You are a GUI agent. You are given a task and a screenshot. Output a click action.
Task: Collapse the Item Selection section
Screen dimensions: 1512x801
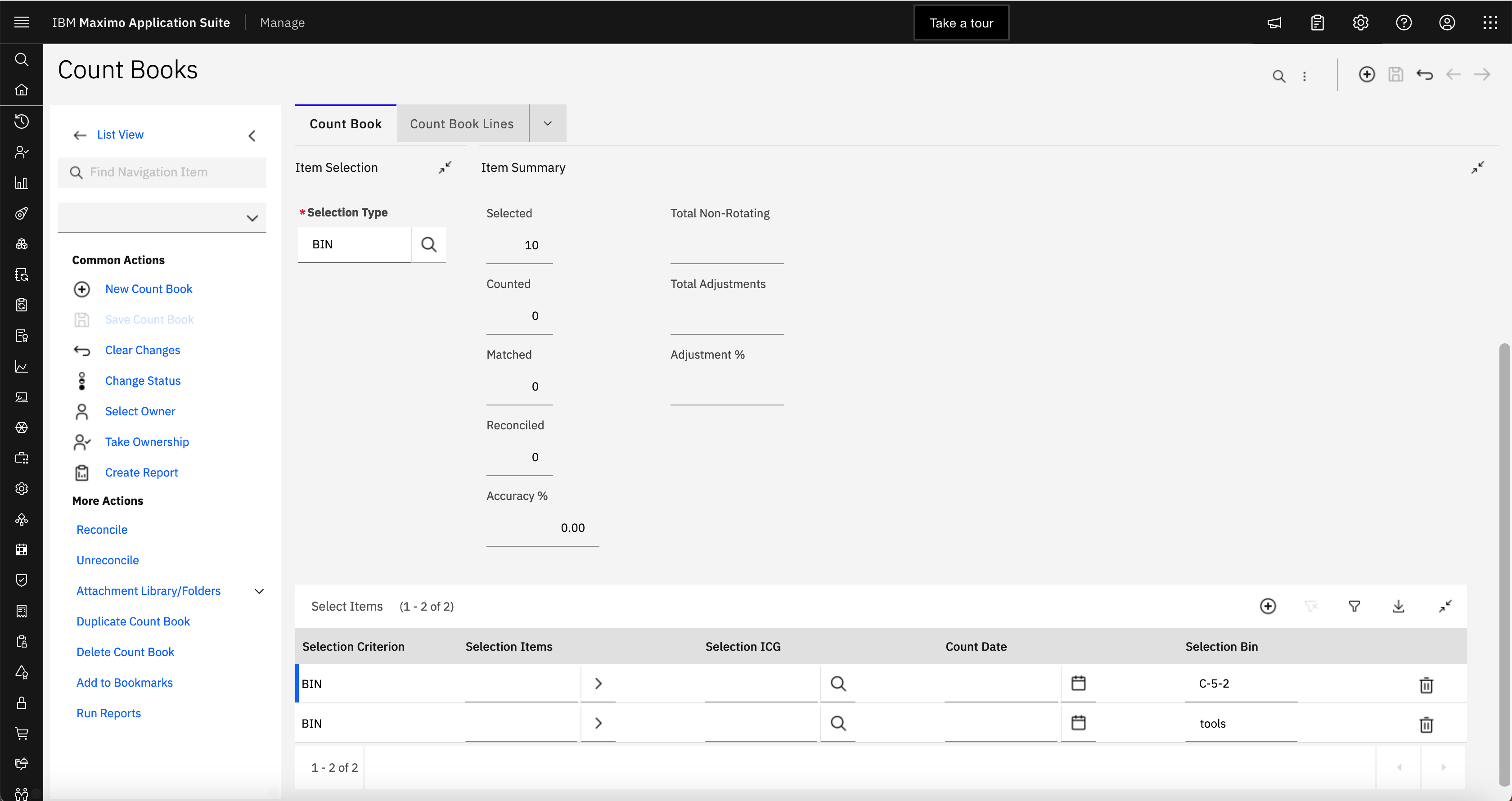pyautogui.click(x=445, y=168)
